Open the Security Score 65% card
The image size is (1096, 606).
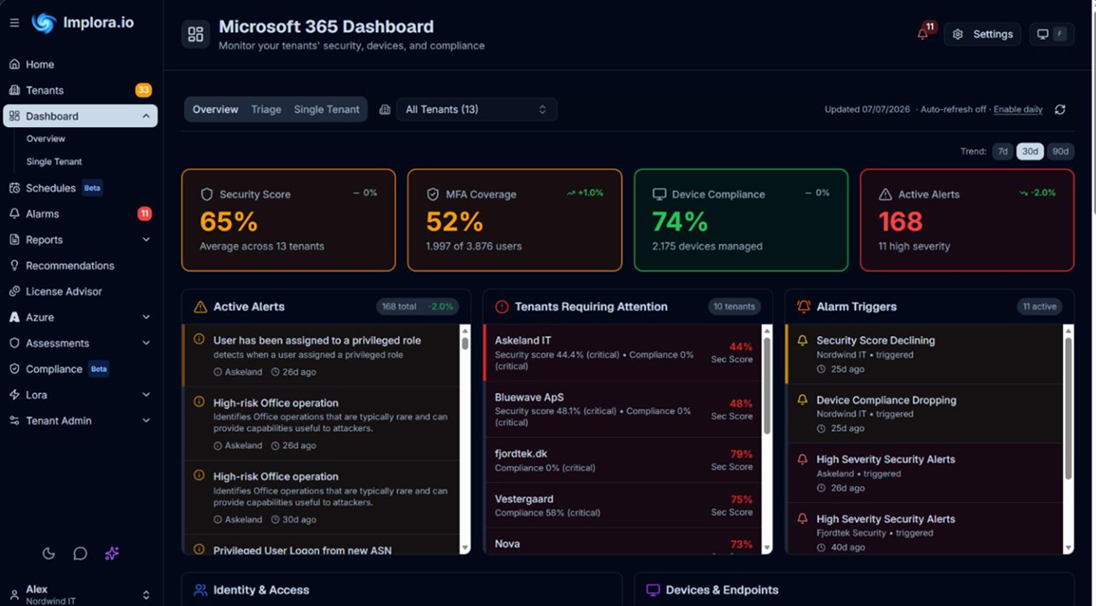288,220
